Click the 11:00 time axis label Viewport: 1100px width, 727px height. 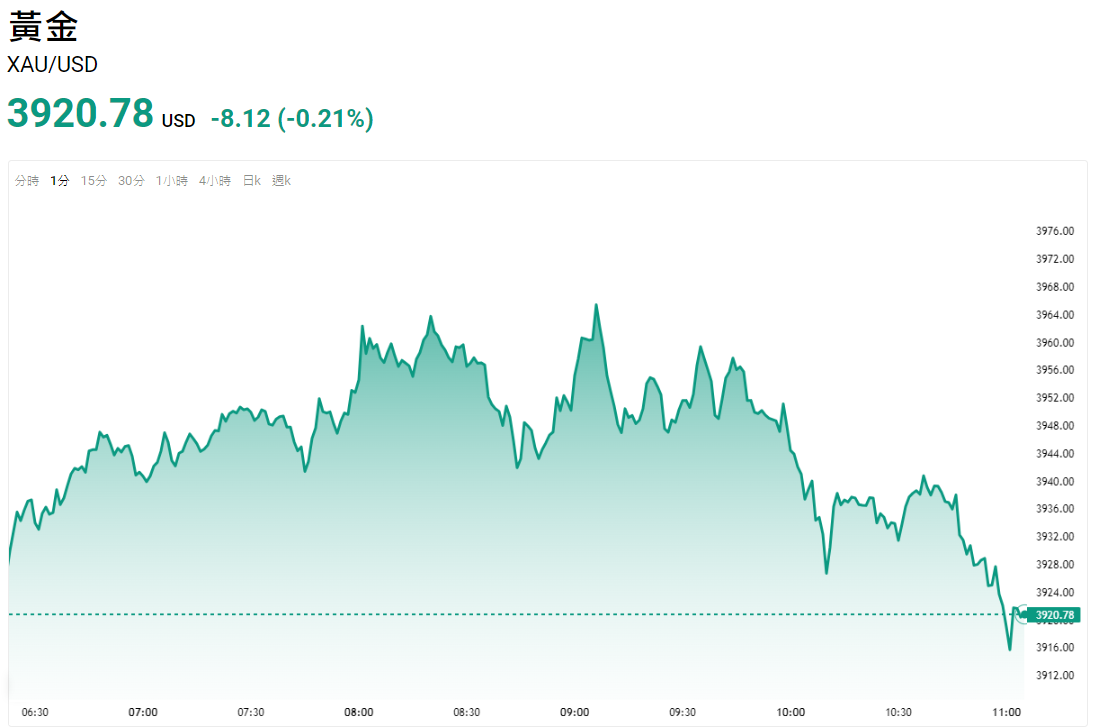(1006, 712)
